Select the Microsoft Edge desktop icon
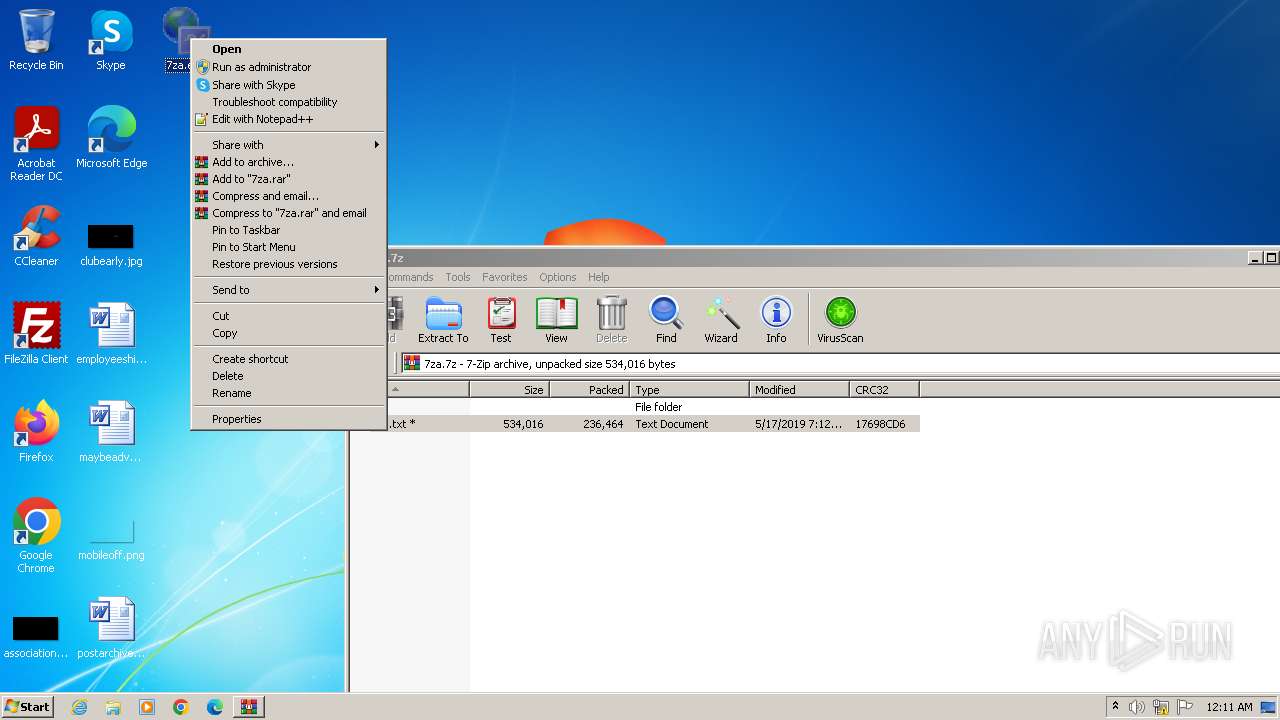This screenshot has height=720, width=1280. (111, 138)
